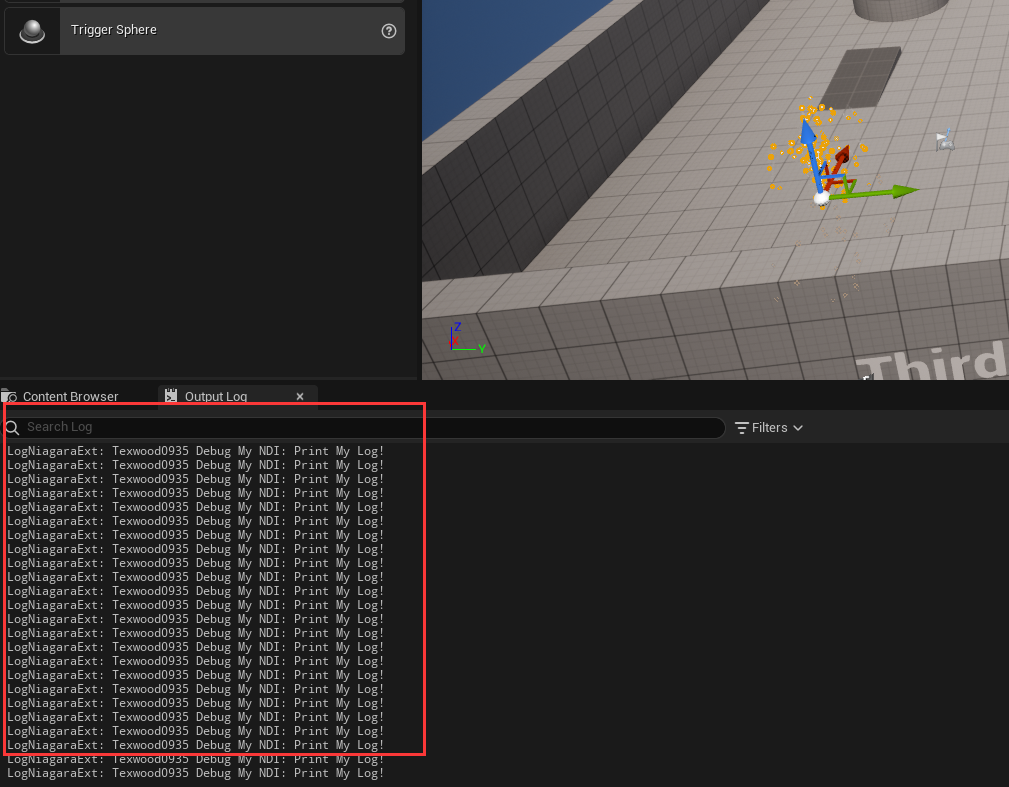Switch to the Content Browser tab
1009x787 pixels.
point(70,397)
